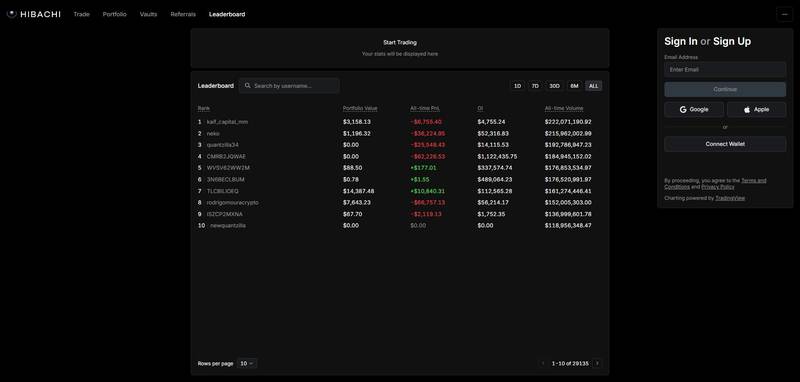Select the 6M time range

point(574,86)
